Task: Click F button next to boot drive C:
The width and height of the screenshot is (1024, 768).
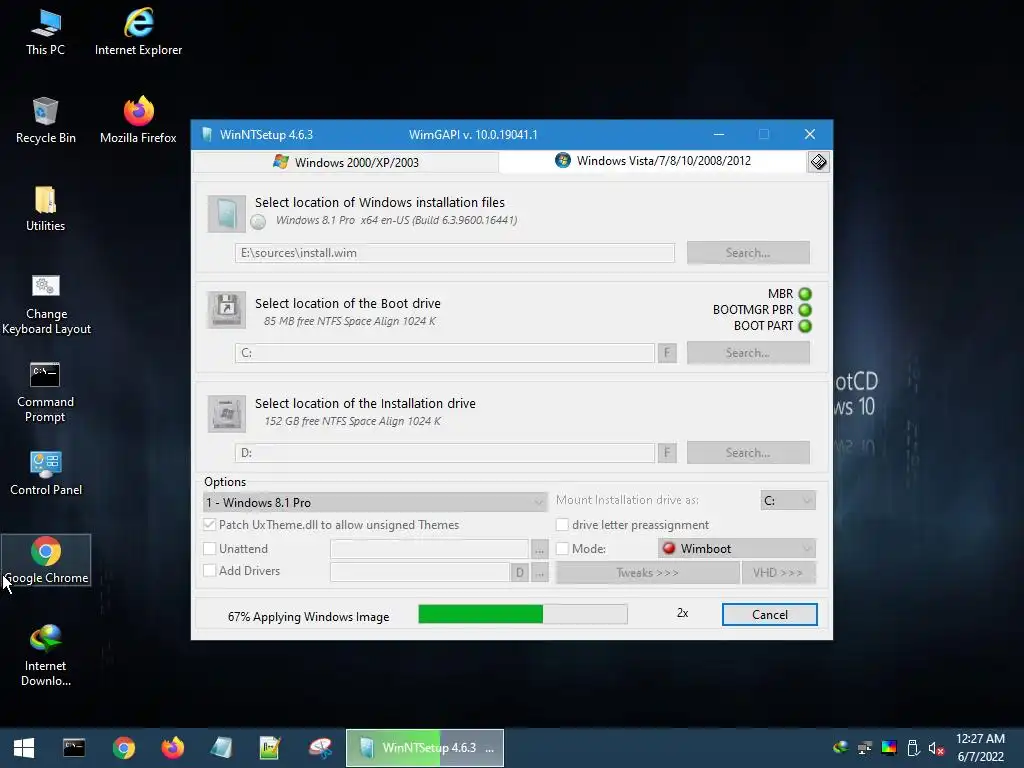Action: 667,353
